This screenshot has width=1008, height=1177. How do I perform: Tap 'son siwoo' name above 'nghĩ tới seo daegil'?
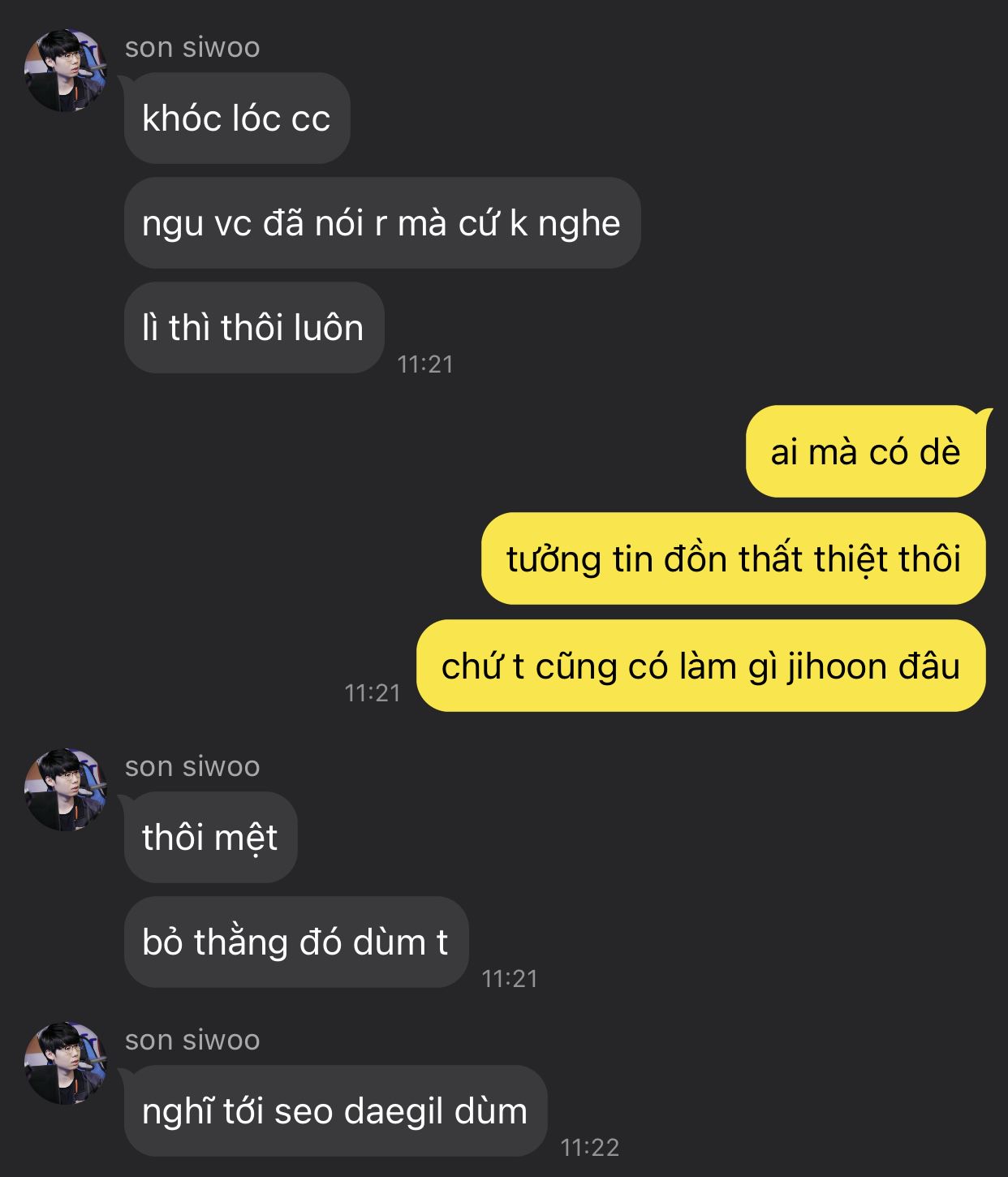pos(192,1040)
